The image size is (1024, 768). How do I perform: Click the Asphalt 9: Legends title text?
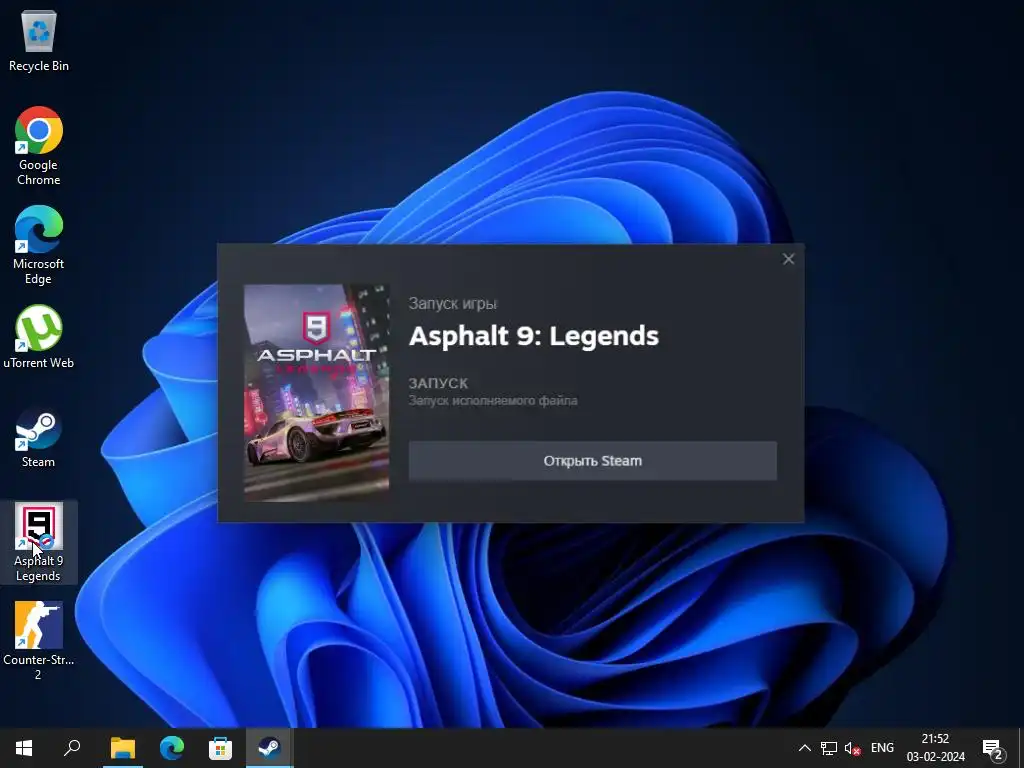point(534,336)
